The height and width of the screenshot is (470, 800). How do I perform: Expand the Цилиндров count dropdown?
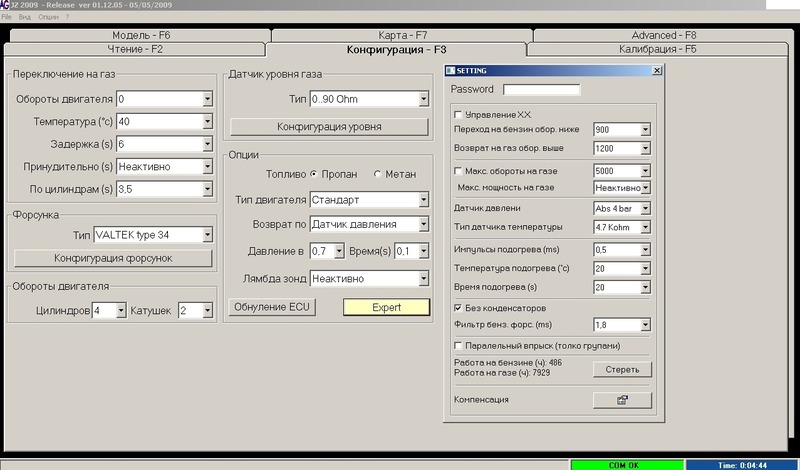121,311
